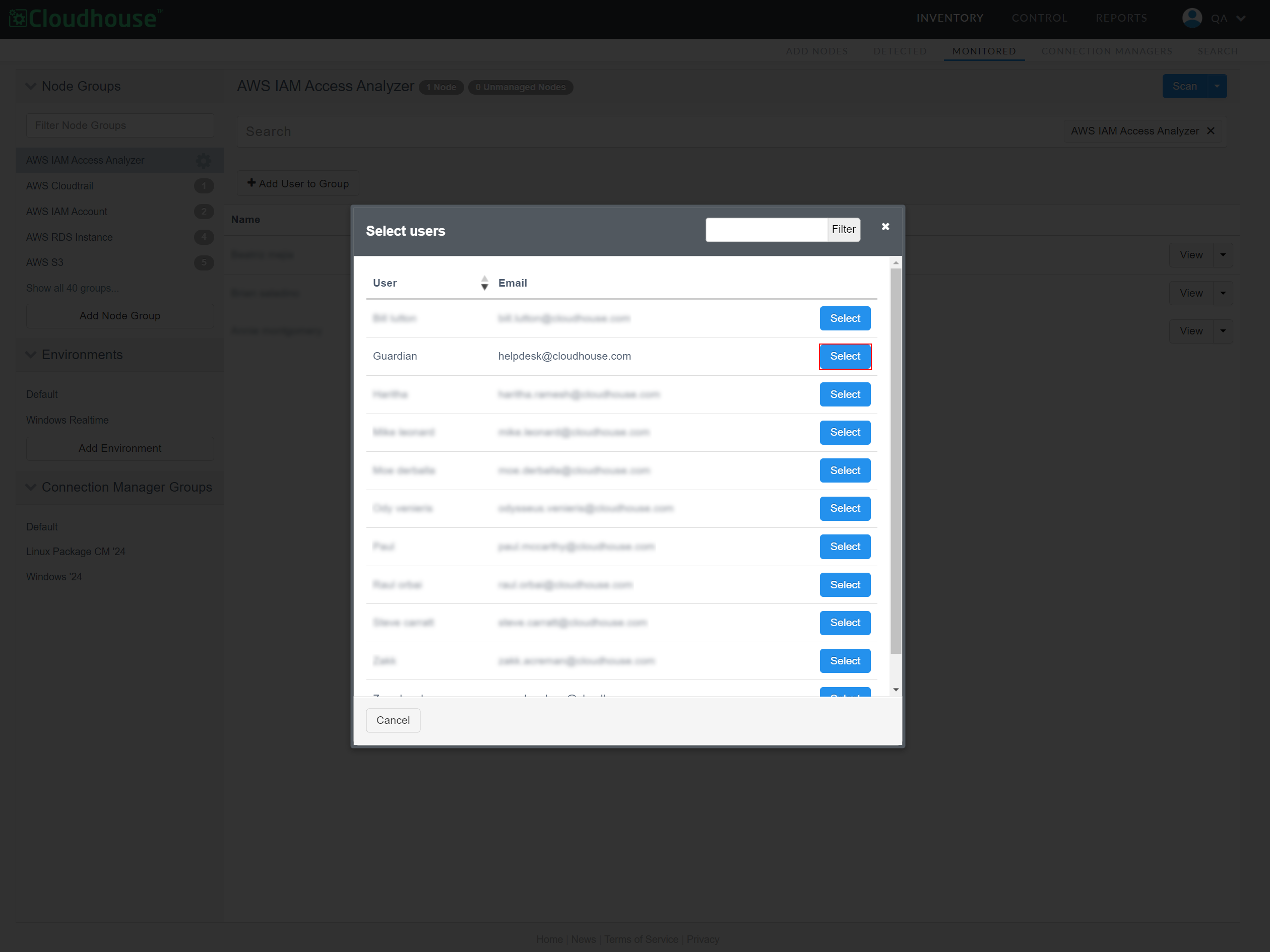This screenshot has width=1270, height=952.
Task: Open the QA user avatar icon
Action: [x=1192, y=18]
